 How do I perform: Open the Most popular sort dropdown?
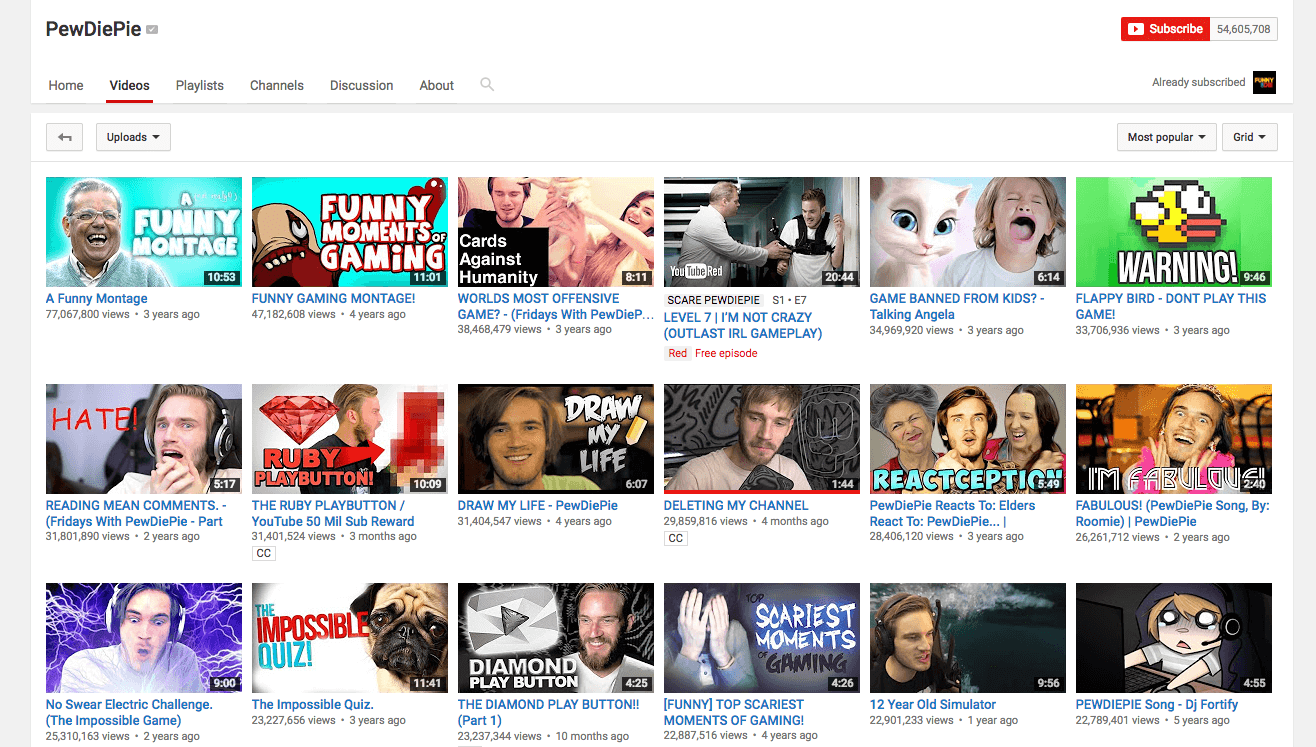coord(1166,137)
